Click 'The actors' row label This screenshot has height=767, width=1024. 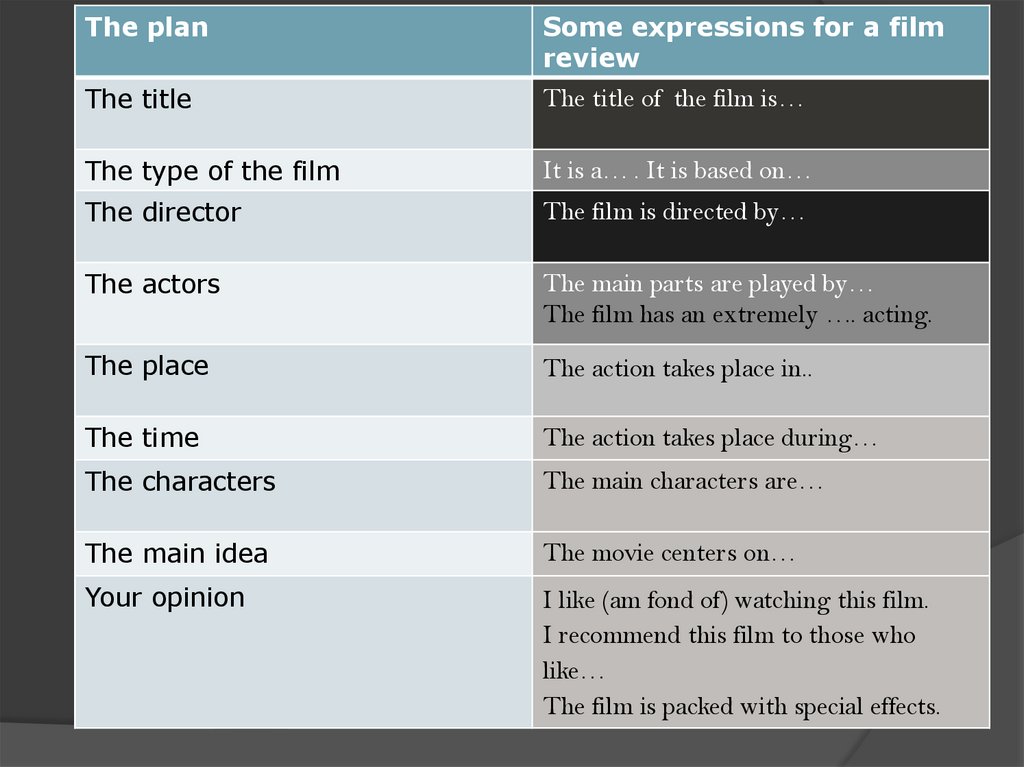tap(153, 284)
